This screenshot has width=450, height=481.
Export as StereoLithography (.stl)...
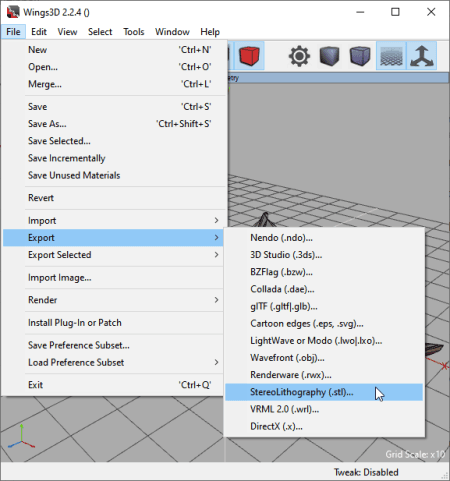324,392
